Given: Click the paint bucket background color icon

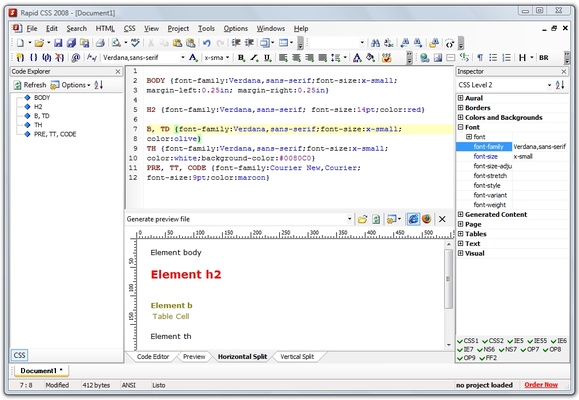Looking at the screenshot, I should [x=370, y=58].
